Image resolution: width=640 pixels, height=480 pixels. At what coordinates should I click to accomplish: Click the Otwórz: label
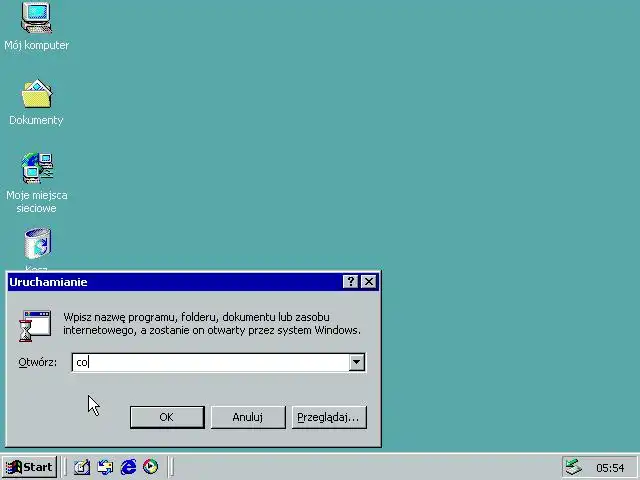click(x=38, y=362)
